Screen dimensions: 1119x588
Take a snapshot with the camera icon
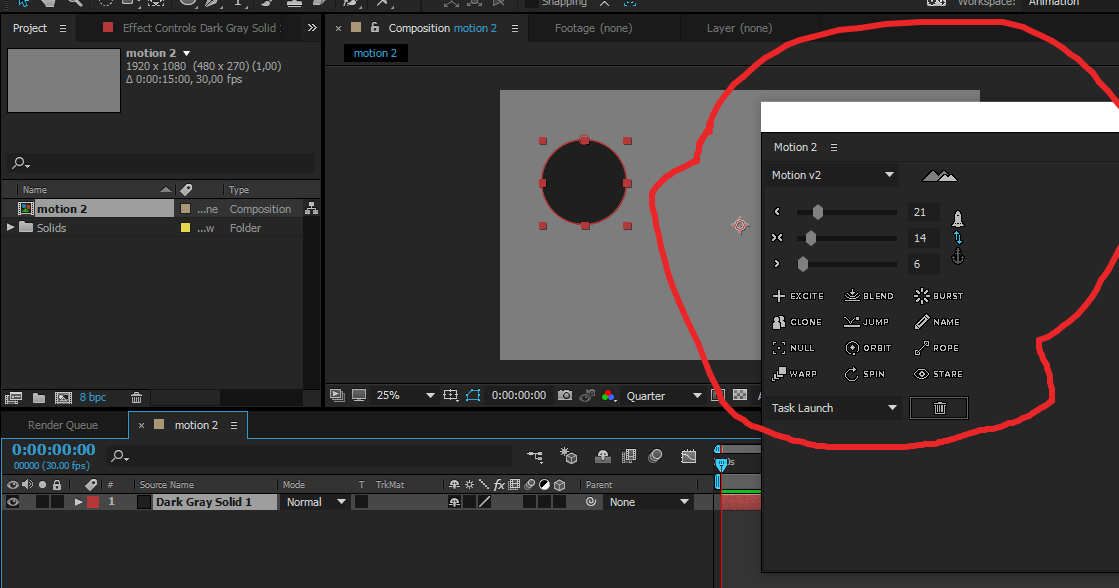pos(564,395)
